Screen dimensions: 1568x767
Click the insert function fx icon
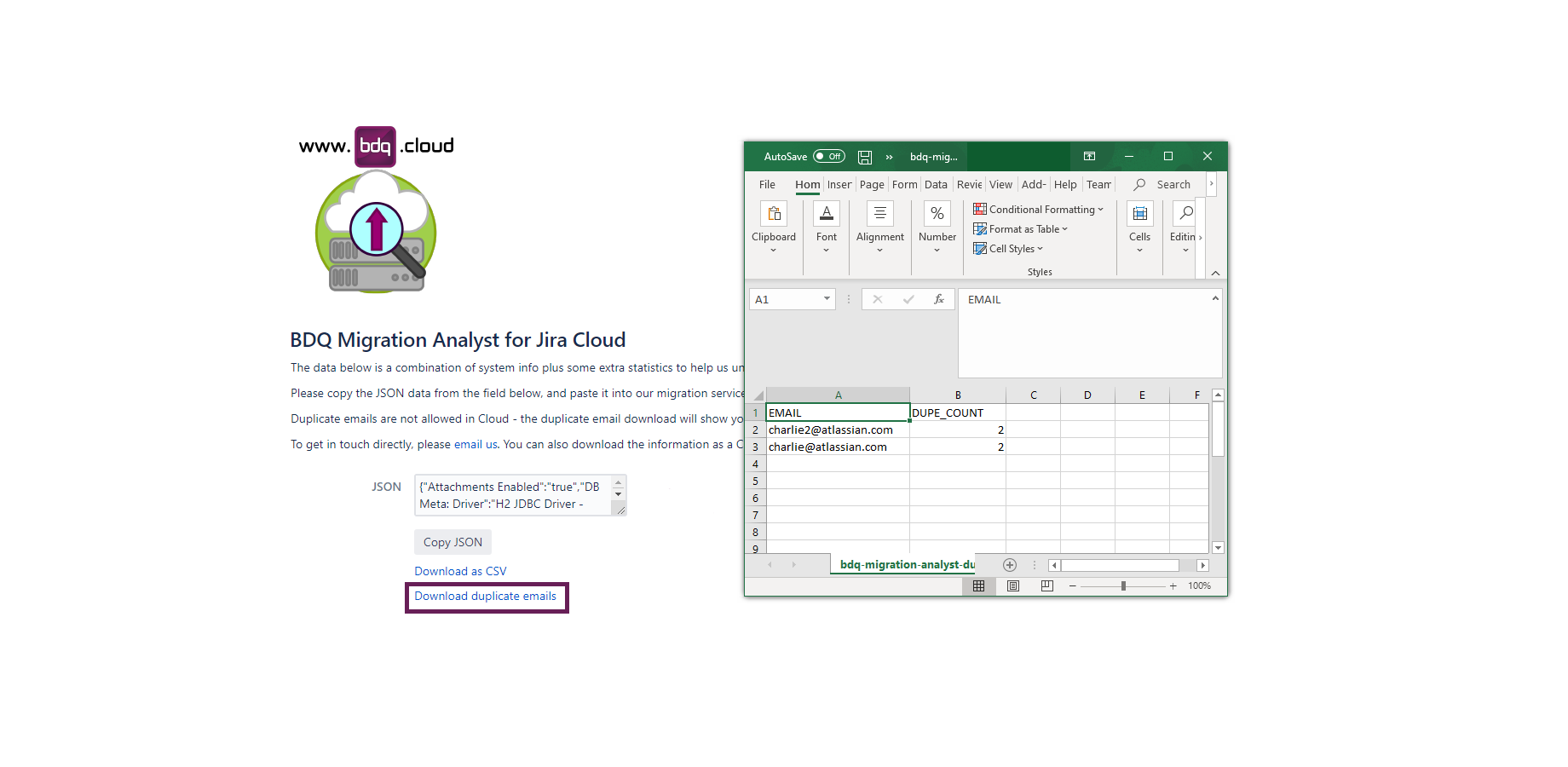(x=938, y=300)
